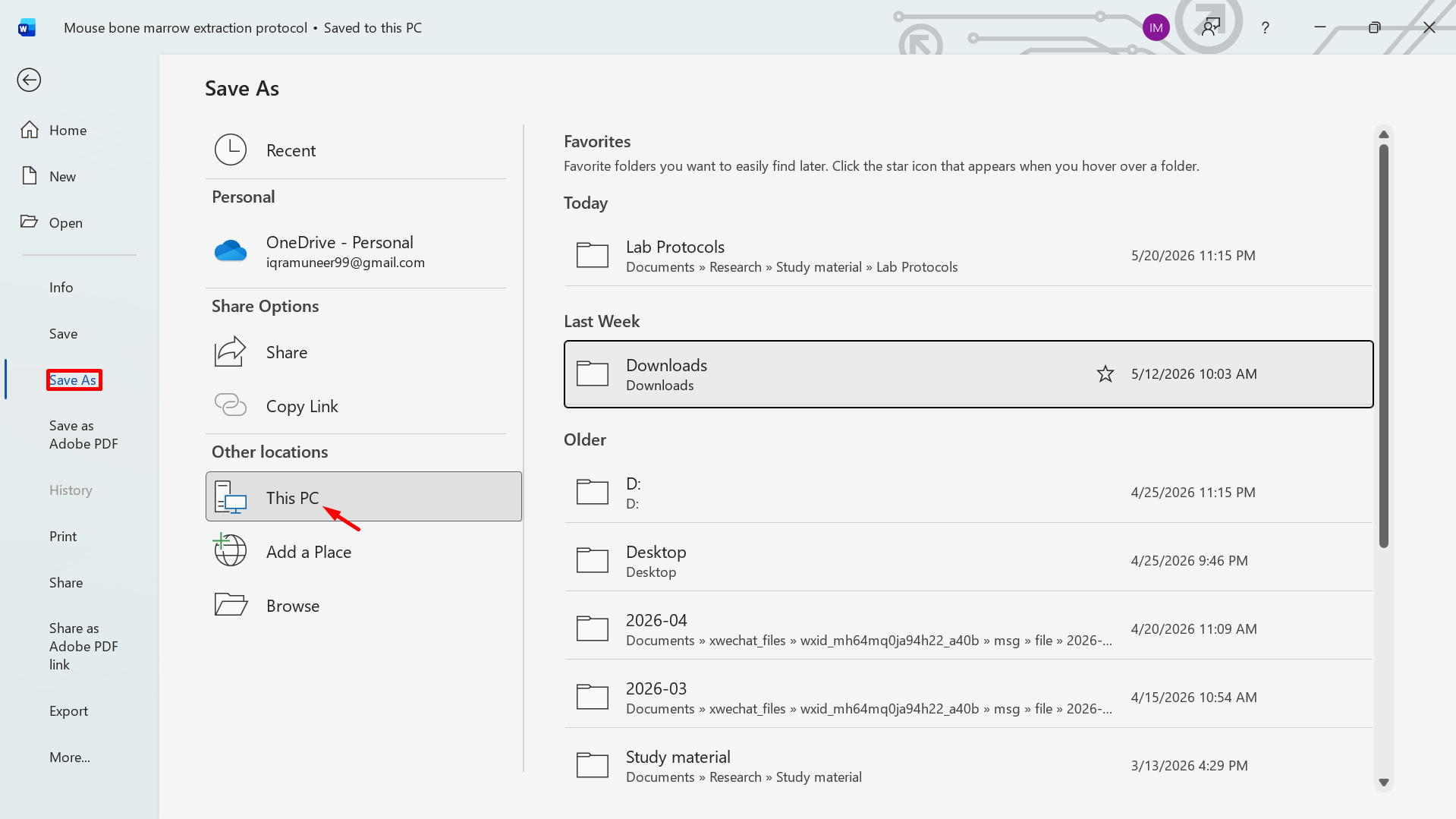Click the D: drive folder icon
1456x819 pixels.
[x=593, y=492]
